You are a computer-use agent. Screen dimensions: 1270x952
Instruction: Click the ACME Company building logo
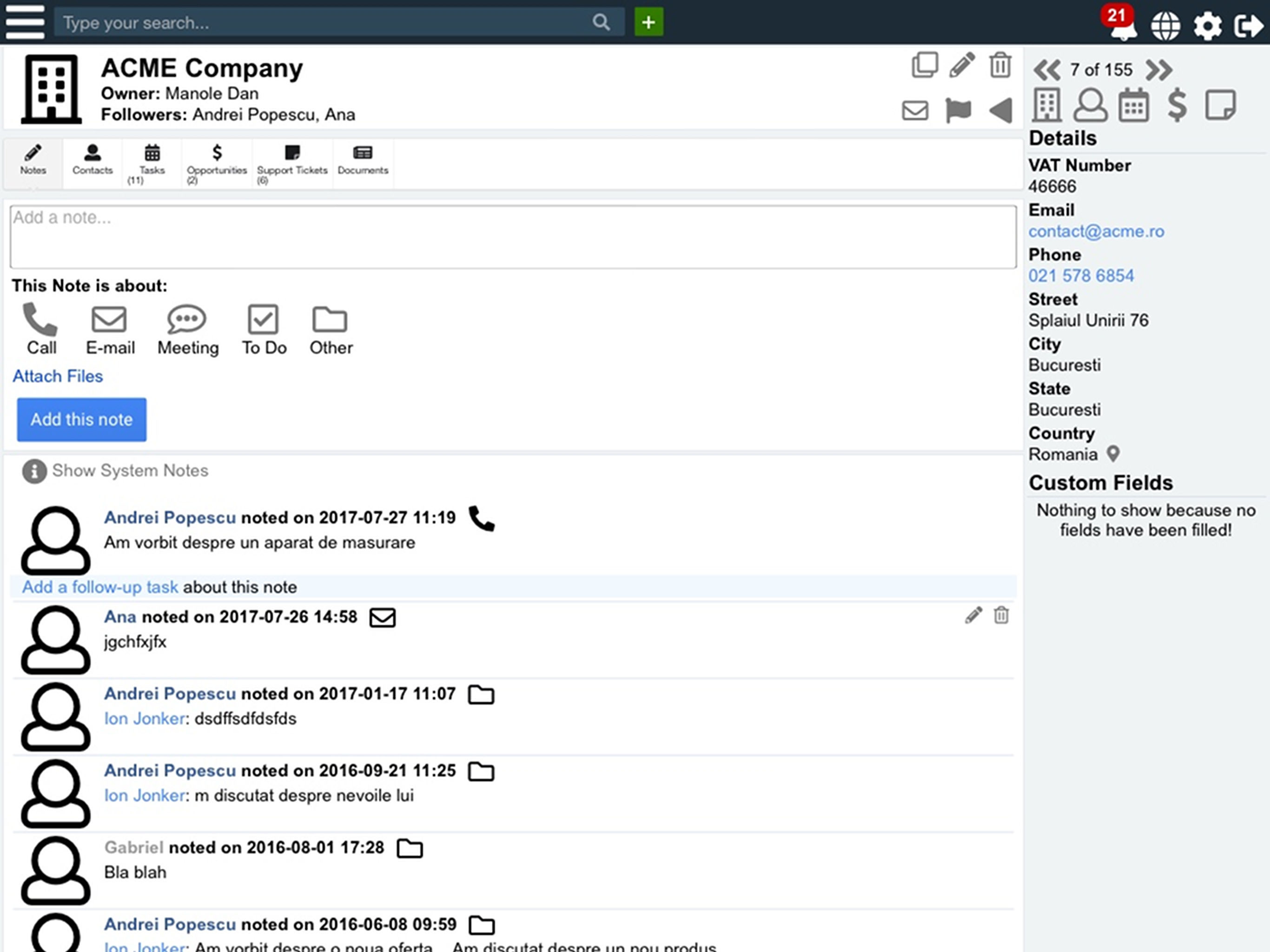(x=51, y=89)
